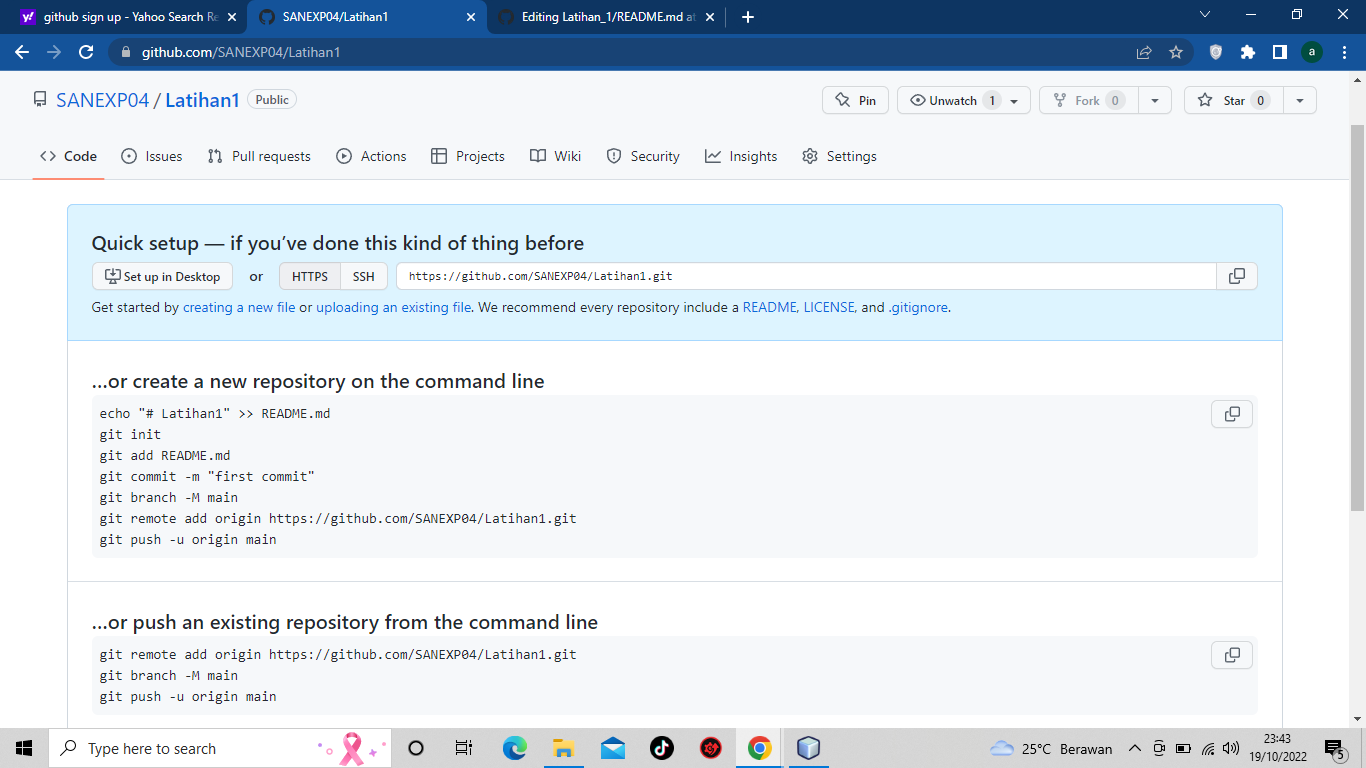Select the HTTPS clone option
This screenshot has width=1366, height=768.
click(x=310, y=276)
